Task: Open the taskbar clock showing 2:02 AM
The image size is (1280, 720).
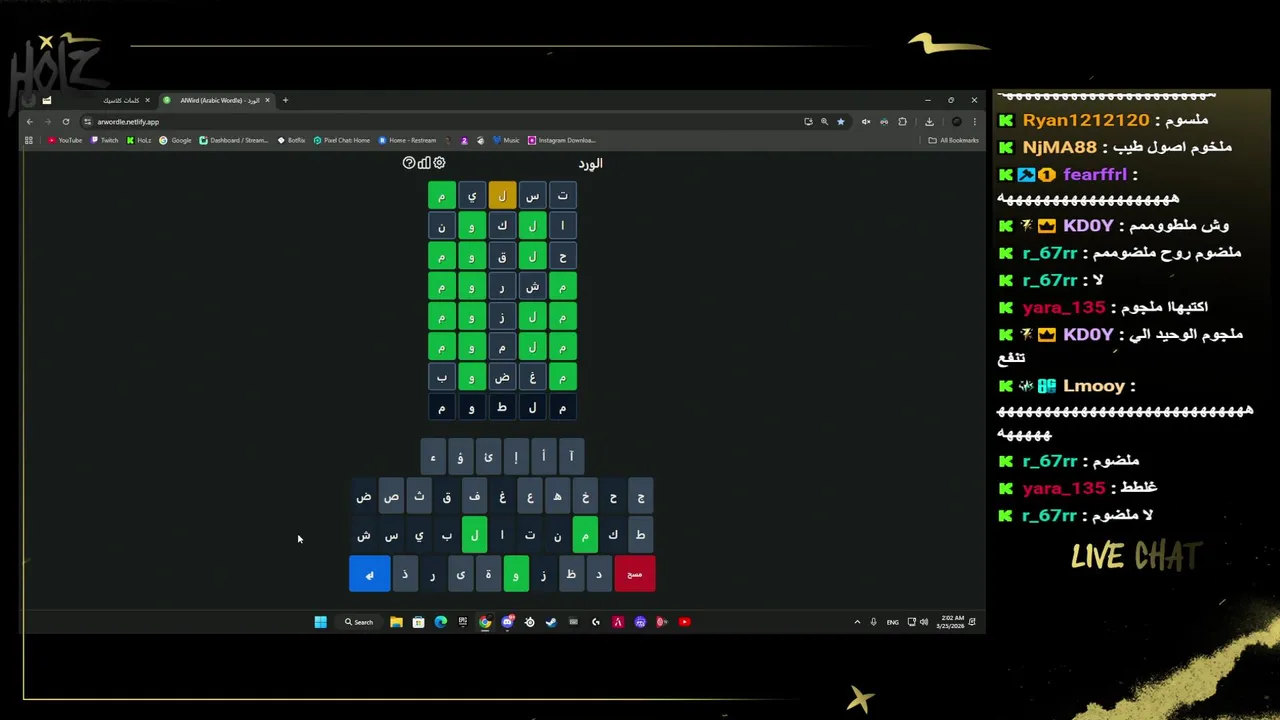Action: click(x=951, y=622)
